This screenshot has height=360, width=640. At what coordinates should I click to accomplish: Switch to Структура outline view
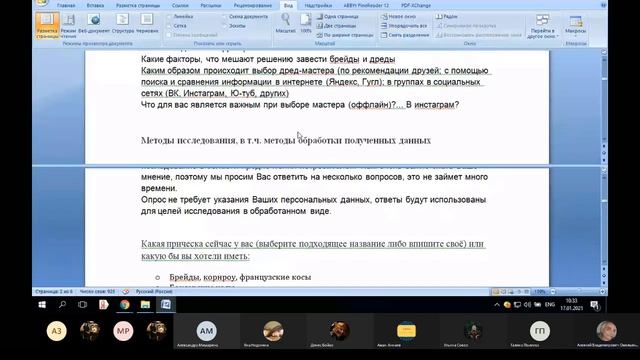122,24
